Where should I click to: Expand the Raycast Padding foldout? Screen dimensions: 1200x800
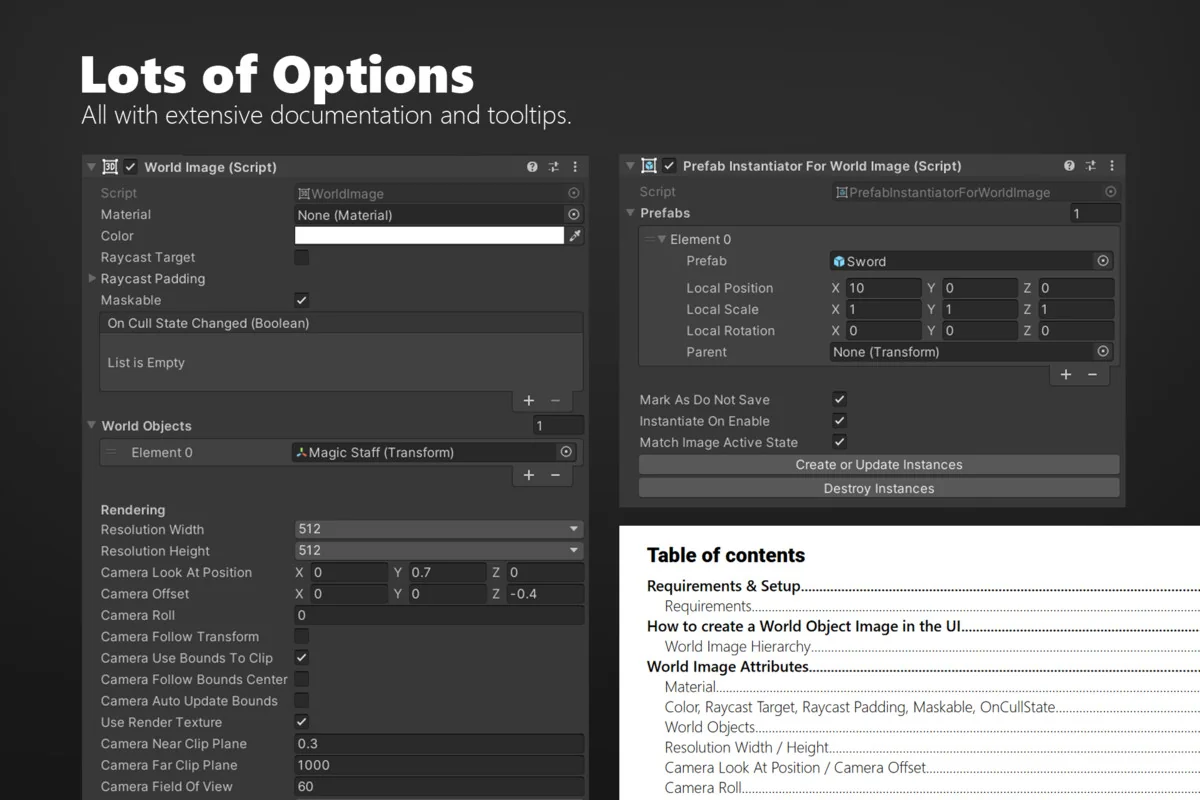coord(93,278)
